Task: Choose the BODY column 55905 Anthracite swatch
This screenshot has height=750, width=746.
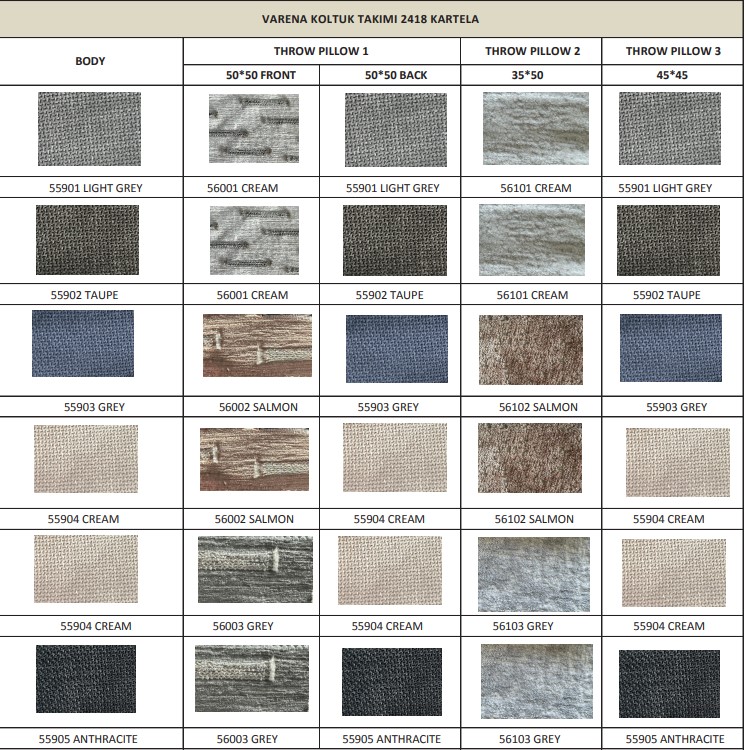Action: pyautogui.click(x=86, y=679)
